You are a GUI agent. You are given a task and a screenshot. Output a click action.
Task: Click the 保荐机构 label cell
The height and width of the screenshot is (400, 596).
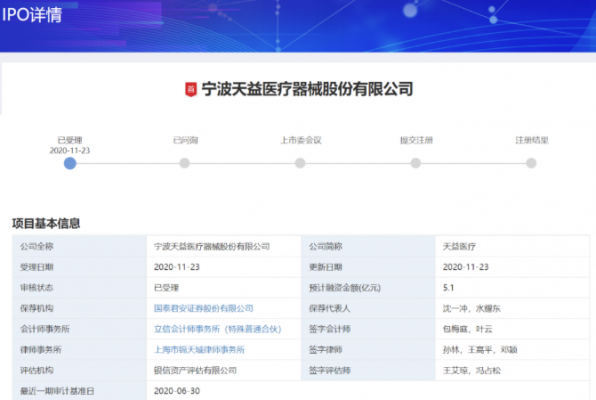coord(79,308)
